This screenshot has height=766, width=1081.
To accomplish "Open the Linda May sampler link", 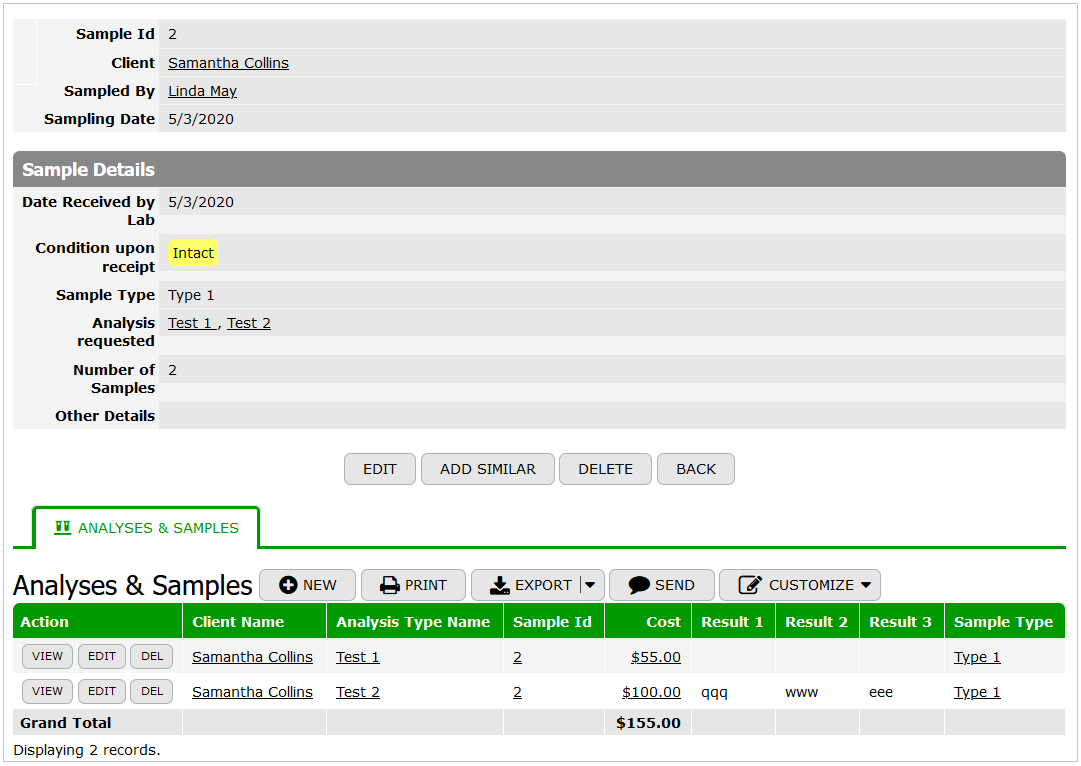I will (x=202, y=91).
